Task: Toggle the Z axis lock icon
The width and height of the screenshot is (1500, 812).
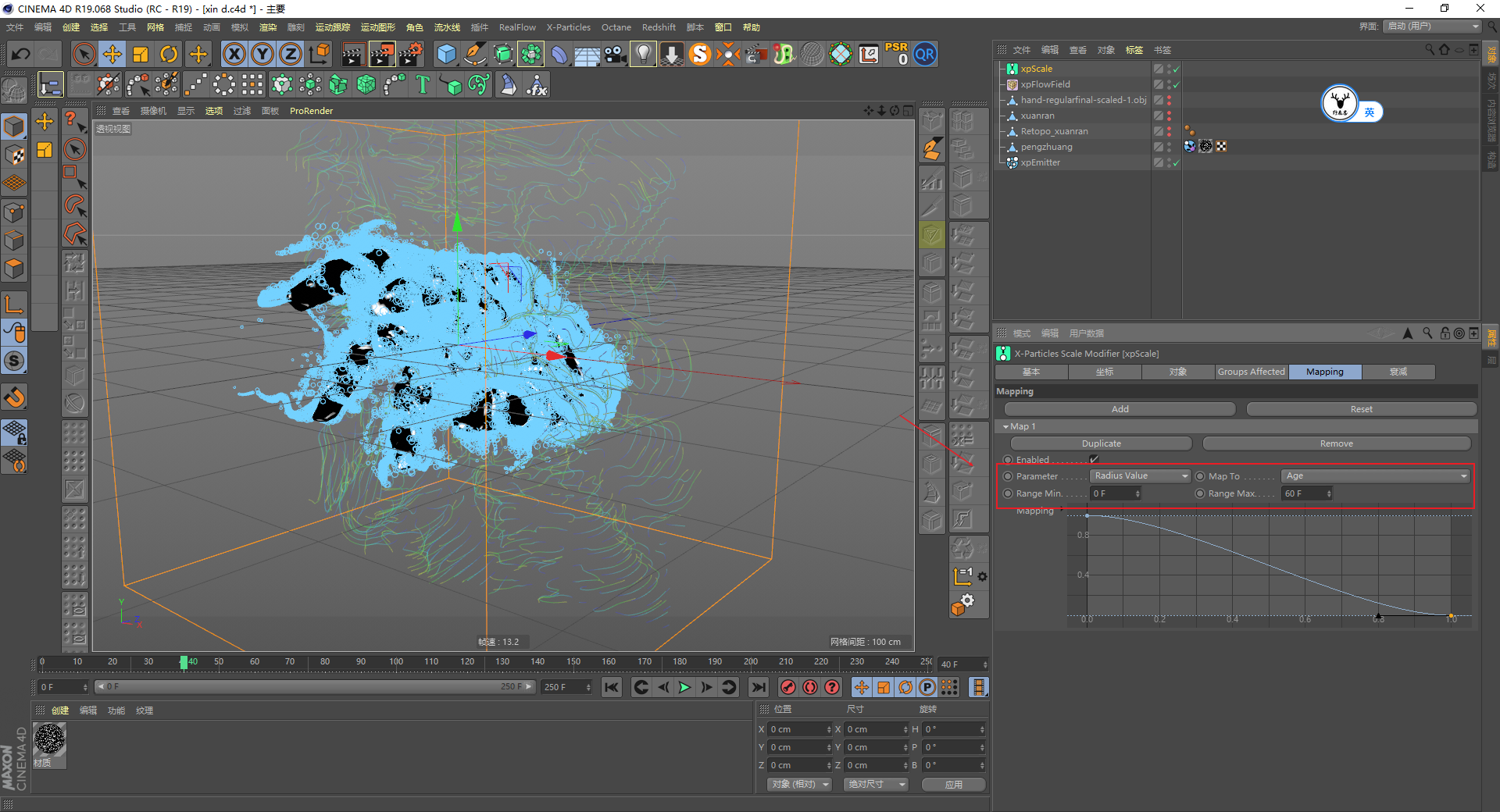Action: (290, 54)
